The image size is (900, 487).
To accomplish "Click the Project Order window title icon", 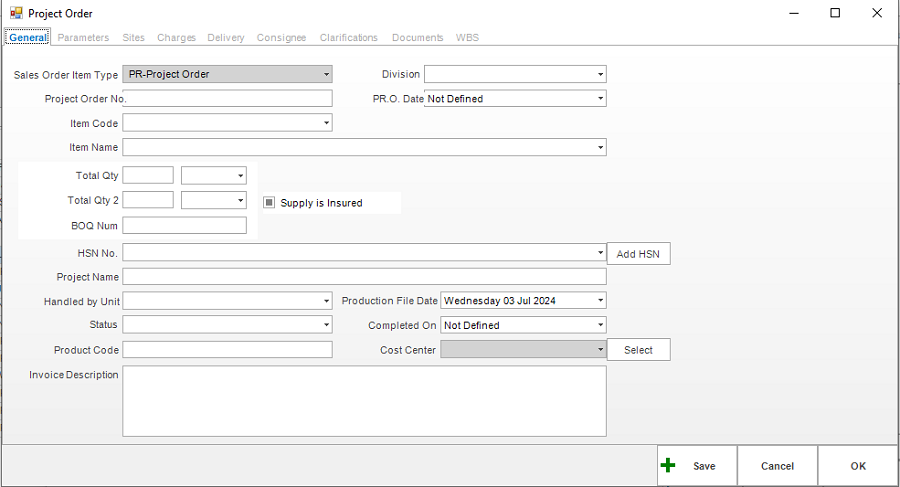I will pos(16,13).
